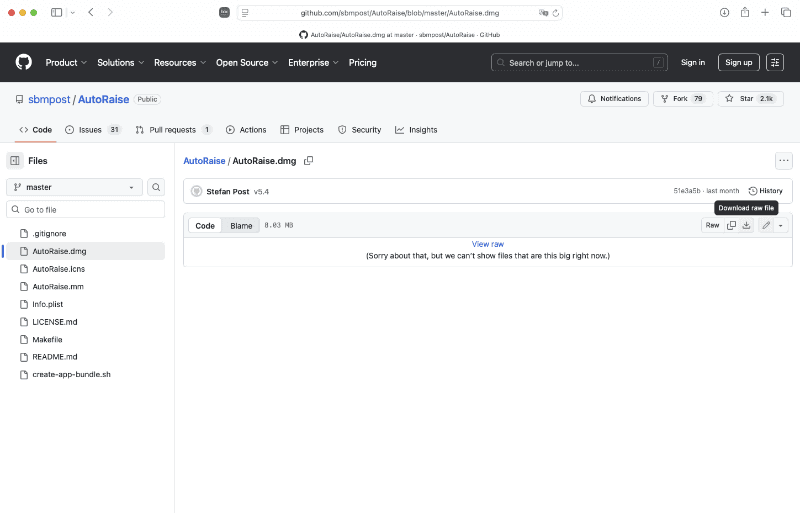Image resolution: width=800 pixels, height=513 pixels.
Task: Switch to the Blame view
Action: point(242,225)
